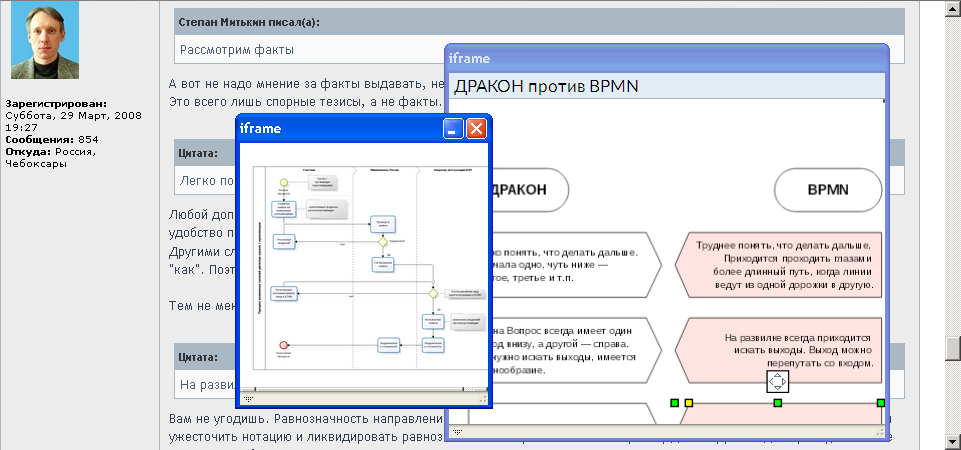Image resolution: width=961 pixels, height=450 pixels.
Task: Click the move handle with four arrows
Action: point(777,382)
